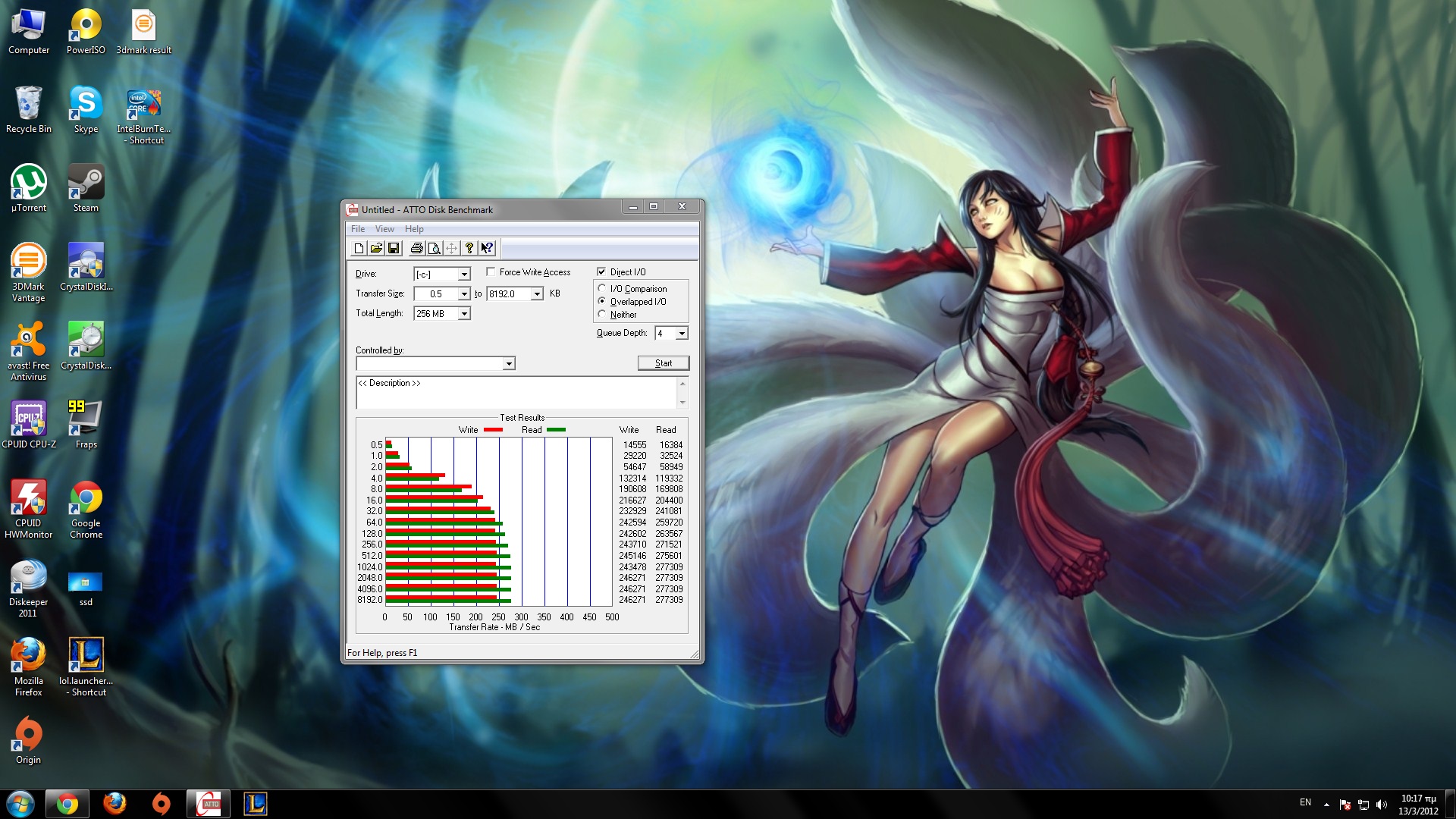
Task: Click the greyed-out move arrows toolbar icon
Action: pos(451,248)
